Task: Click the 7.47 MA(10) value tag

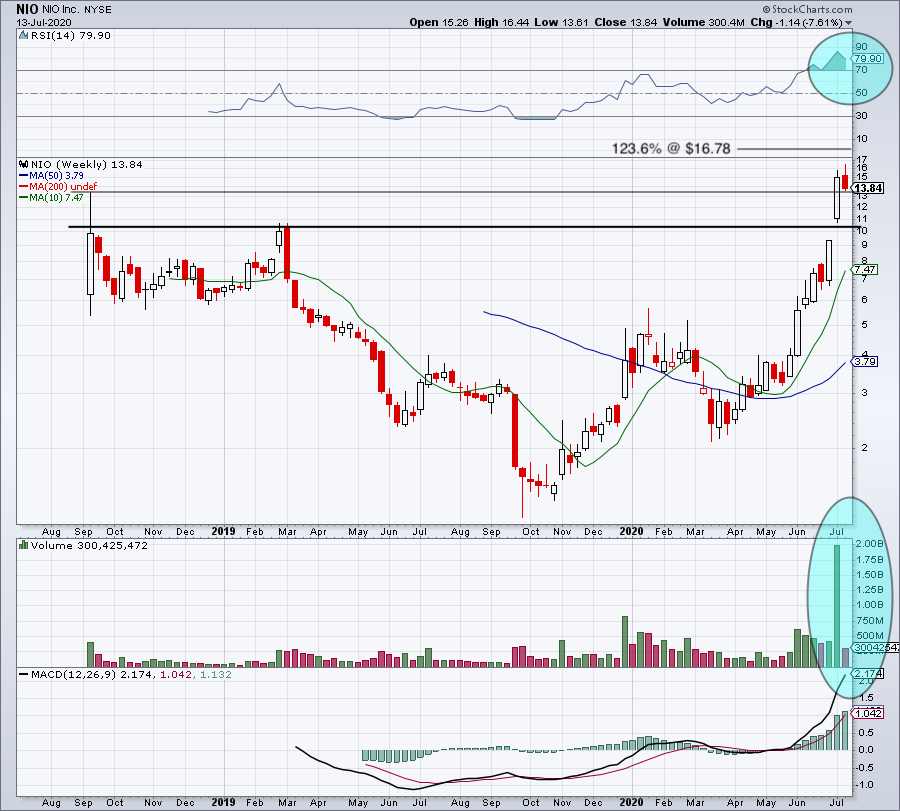Action: point(864,269)
